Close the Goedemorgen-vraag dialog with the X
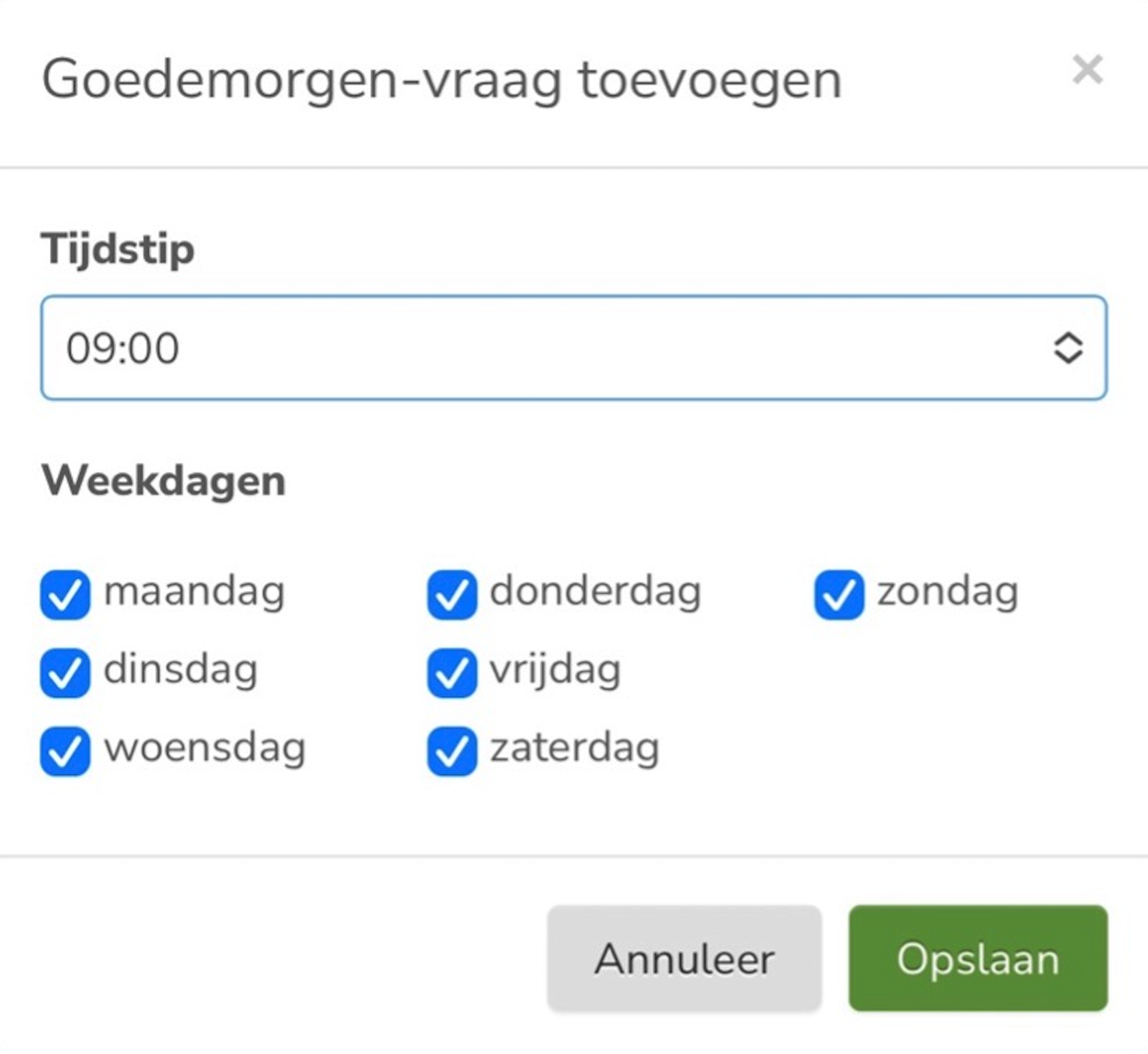Screen dimensions: 1148x1054 pos(1087,69)
